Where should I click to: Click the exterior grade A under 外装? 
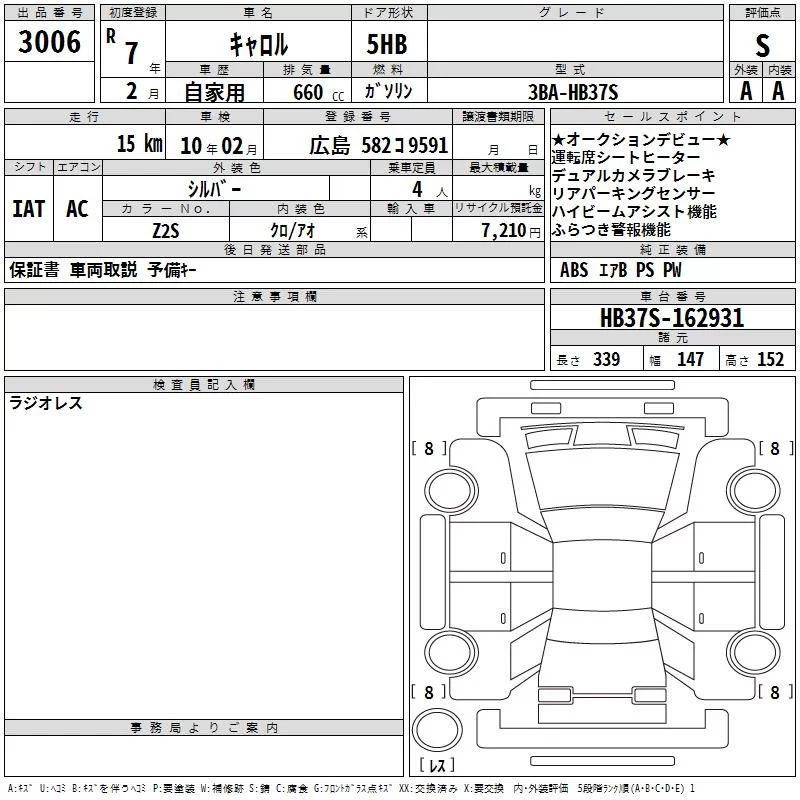pos(746,91)
